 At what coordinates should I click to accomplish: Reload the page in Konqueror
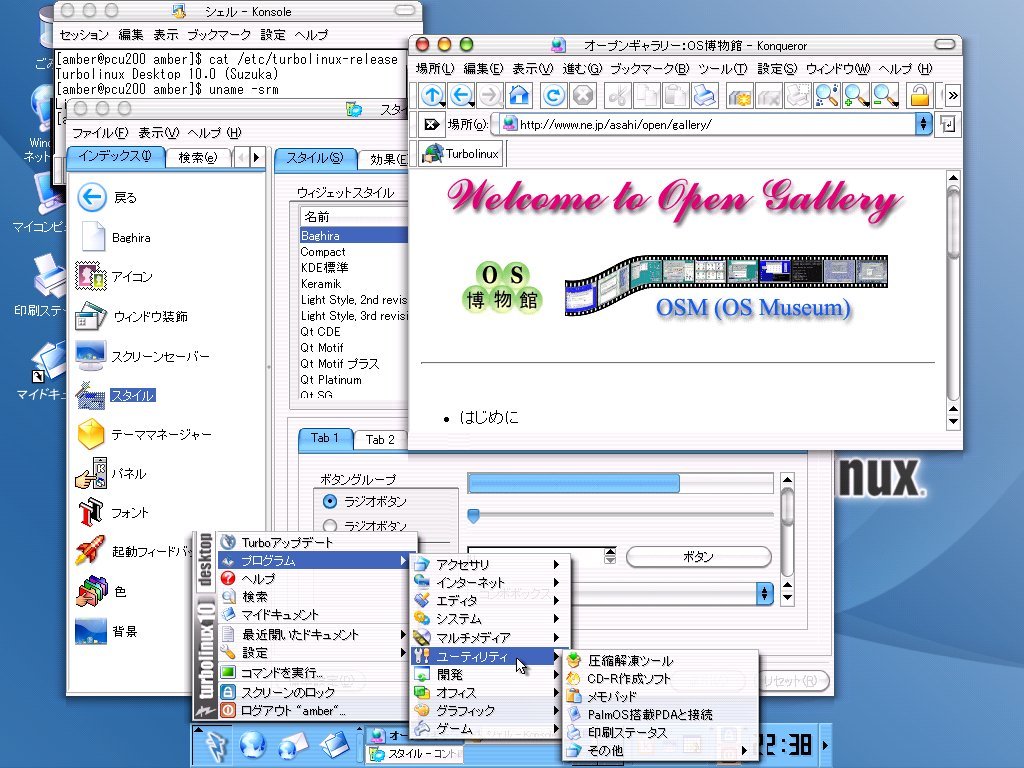click(553, 96)
